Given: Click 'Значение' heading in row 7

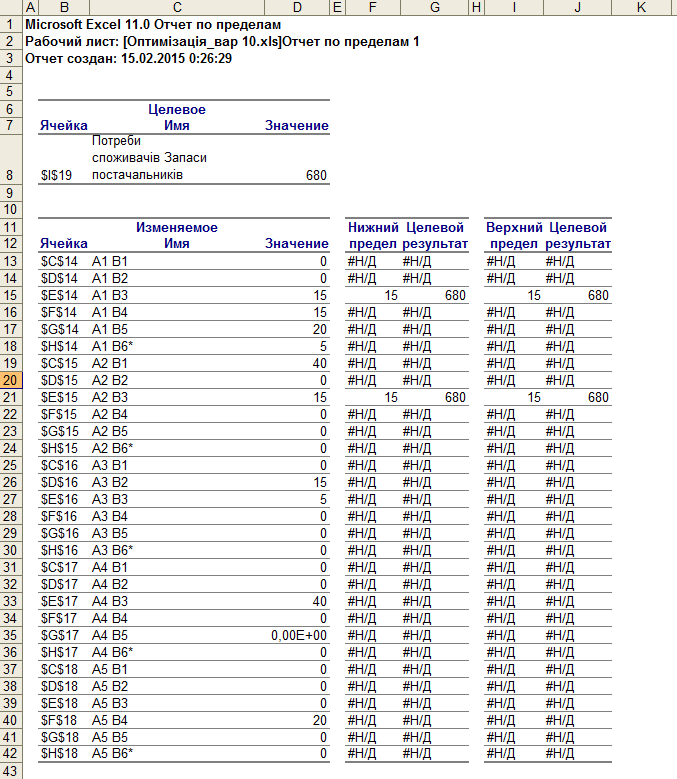Looking at the screenshot, I should 297,125.
